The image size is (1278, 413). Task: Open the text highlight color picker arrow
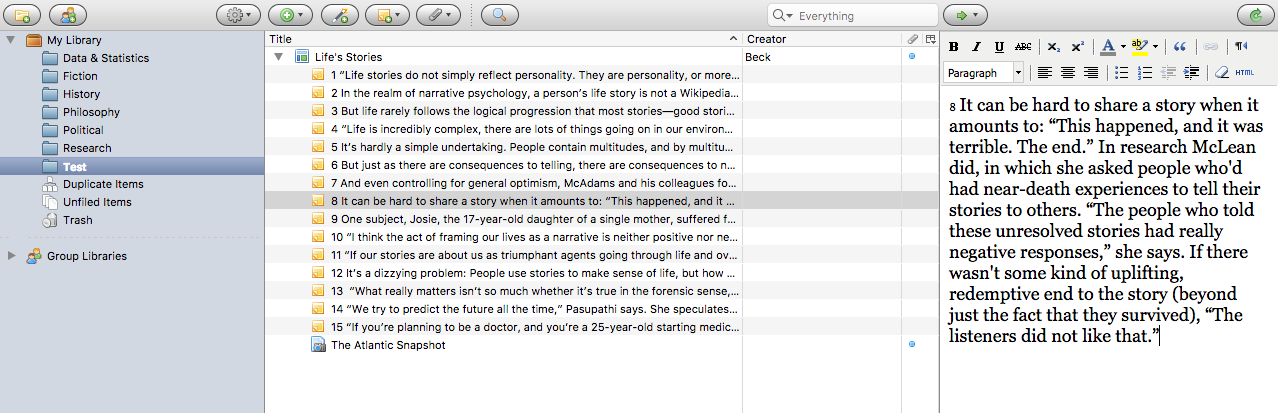coord(1156,46)
